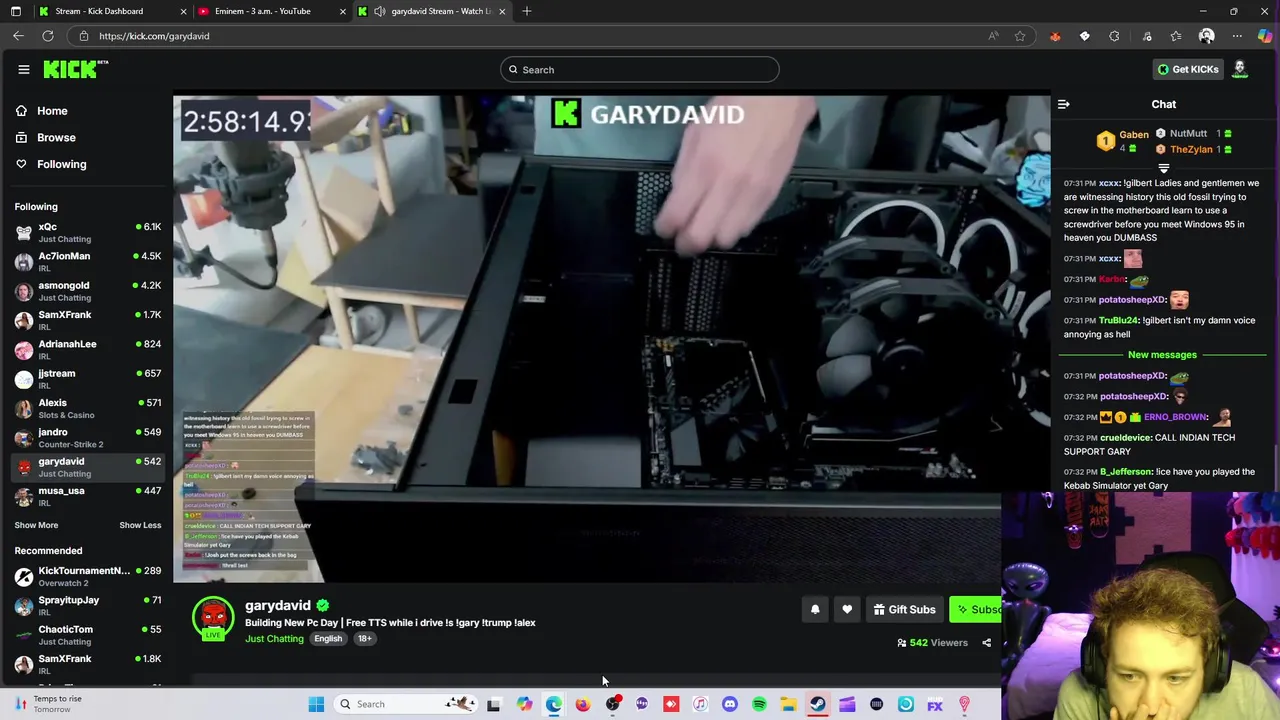Click the Read aloud icon in address bar
Screen dimensions: 1280x720
[x=993, y=36]
